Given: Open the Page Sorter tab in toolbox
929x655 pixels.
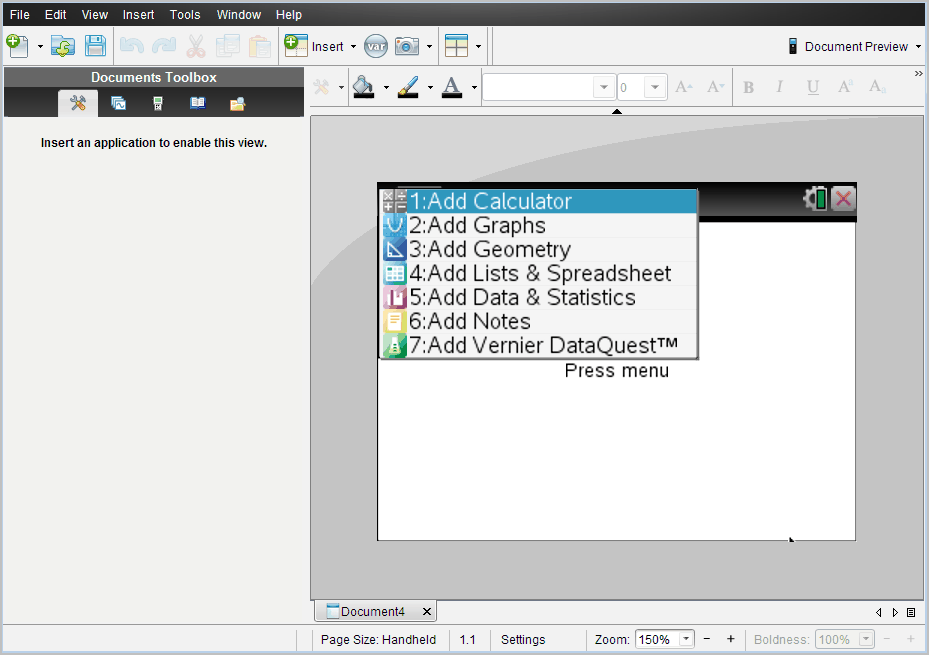Looking at the screenshot, I should pos(118,103).
